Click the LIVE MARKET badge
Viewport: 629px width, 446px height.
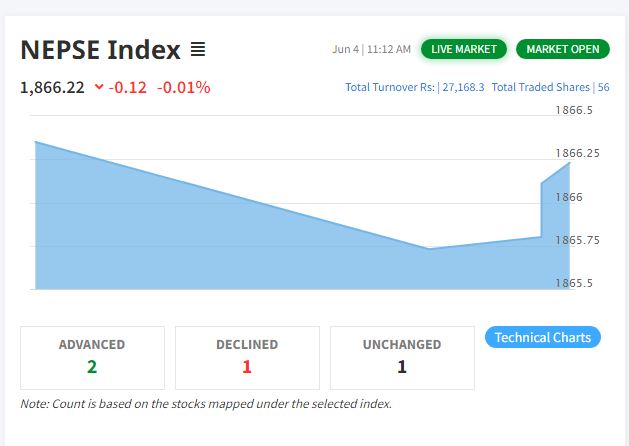pyautogui.click(x=464, y=49)
